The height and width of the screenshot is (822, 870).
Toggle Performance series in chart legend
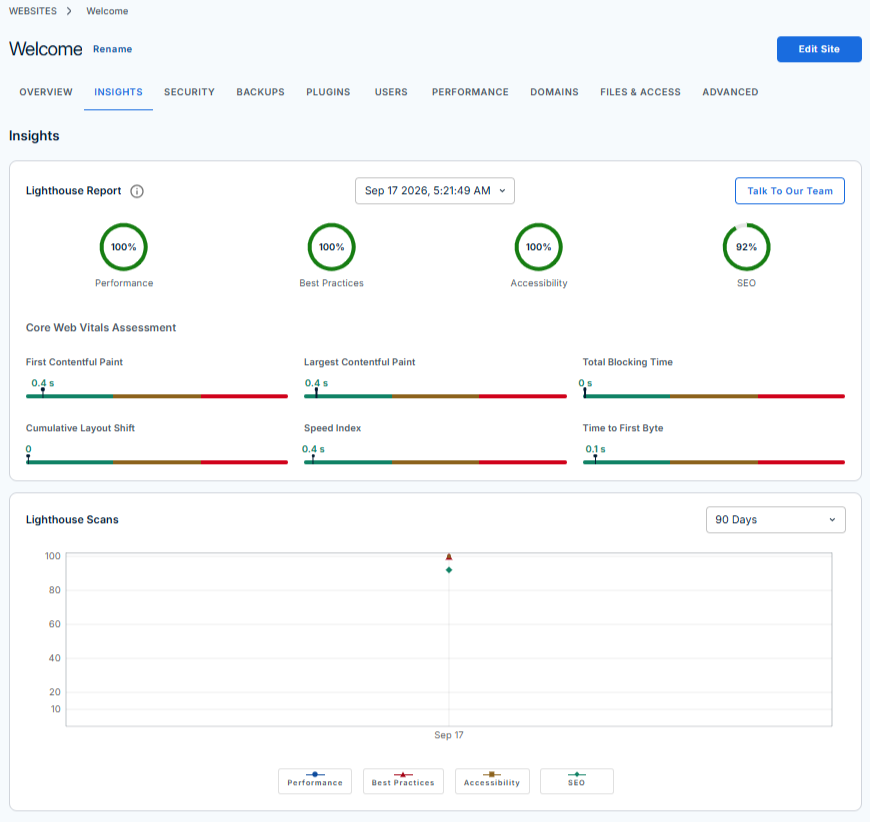click(315, 781)
